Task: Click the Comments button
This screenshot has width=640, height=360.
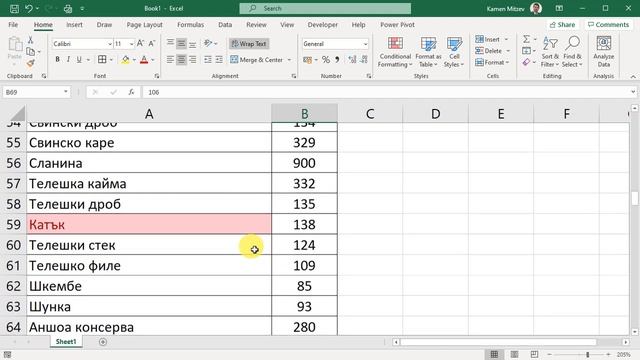Action: point(608,25)
